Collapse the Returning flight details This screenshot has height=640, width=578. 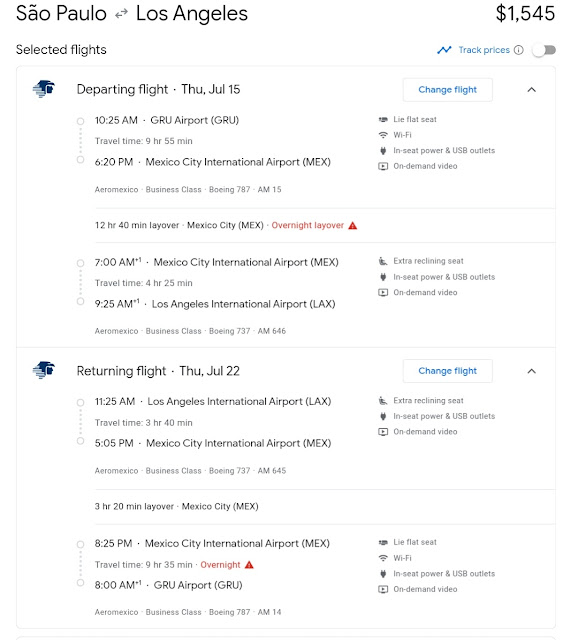pos(531,371)
